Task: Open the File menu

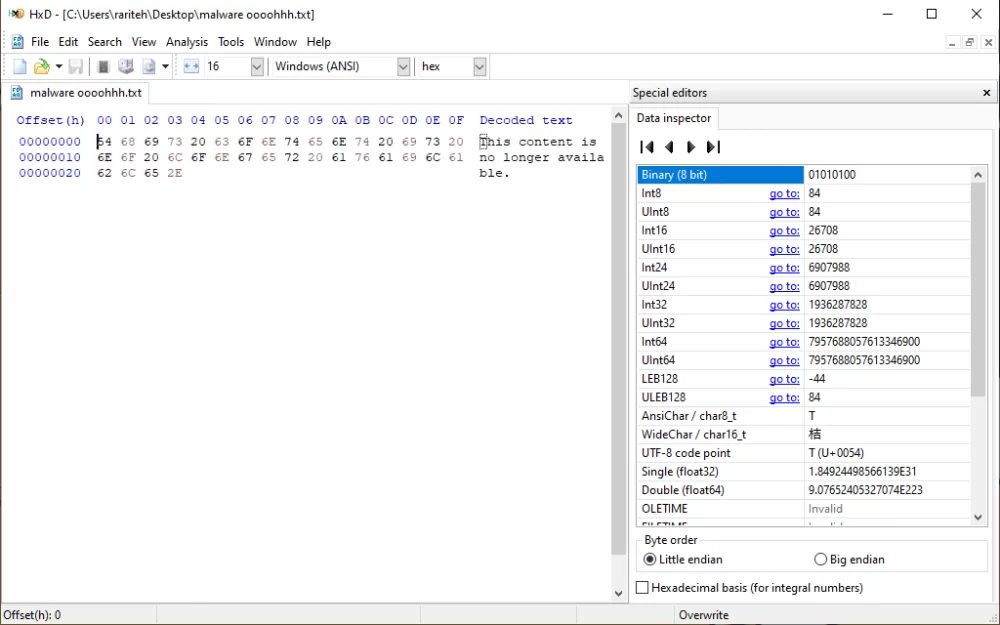Action: tap(40, 42)
